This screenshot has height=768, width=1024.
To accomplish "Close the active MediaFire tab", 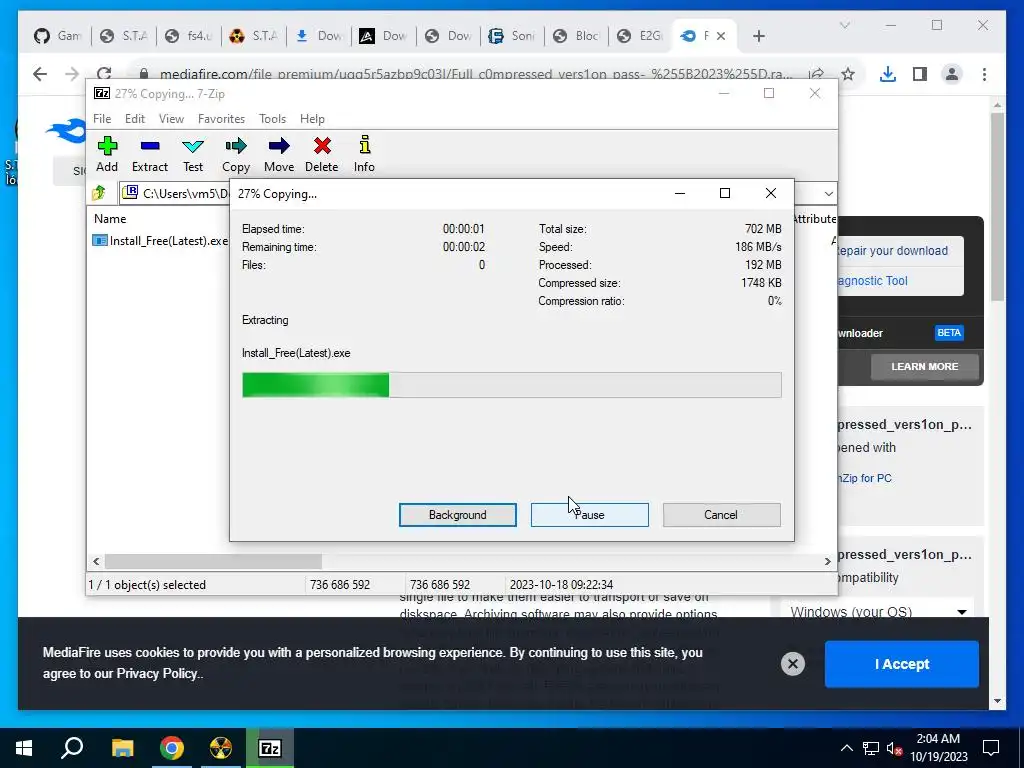I will click(721, 36).
